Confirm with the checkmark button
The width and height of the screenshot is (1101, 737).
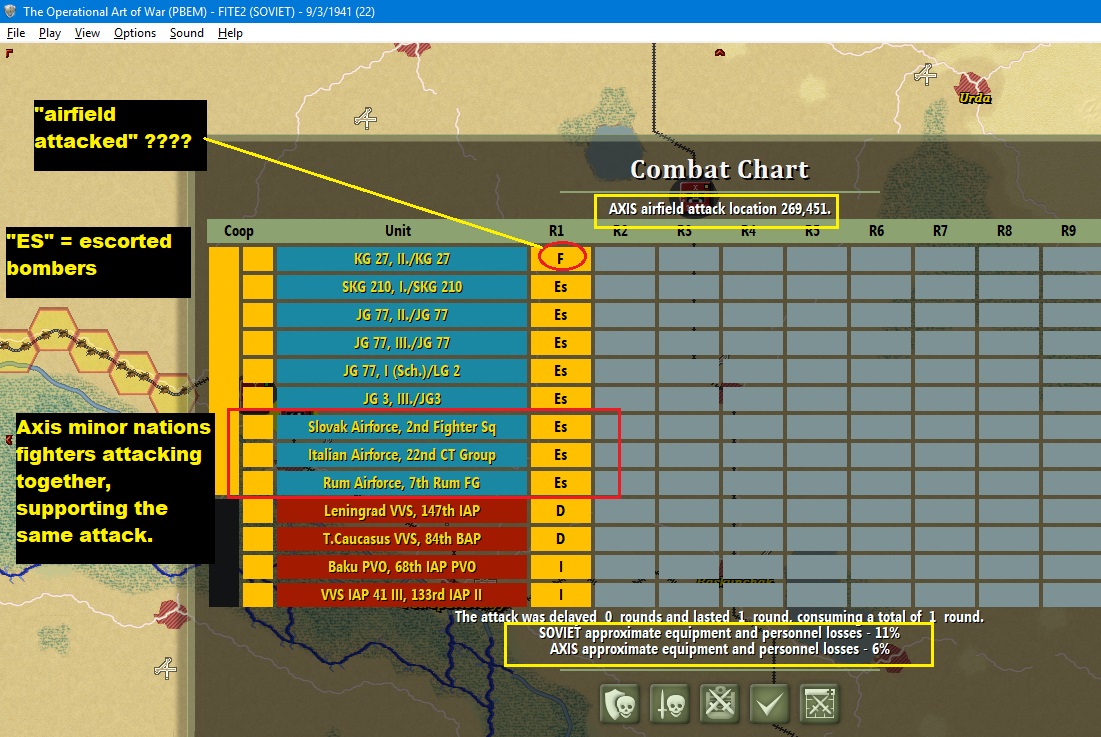click(x=770, y=703)
